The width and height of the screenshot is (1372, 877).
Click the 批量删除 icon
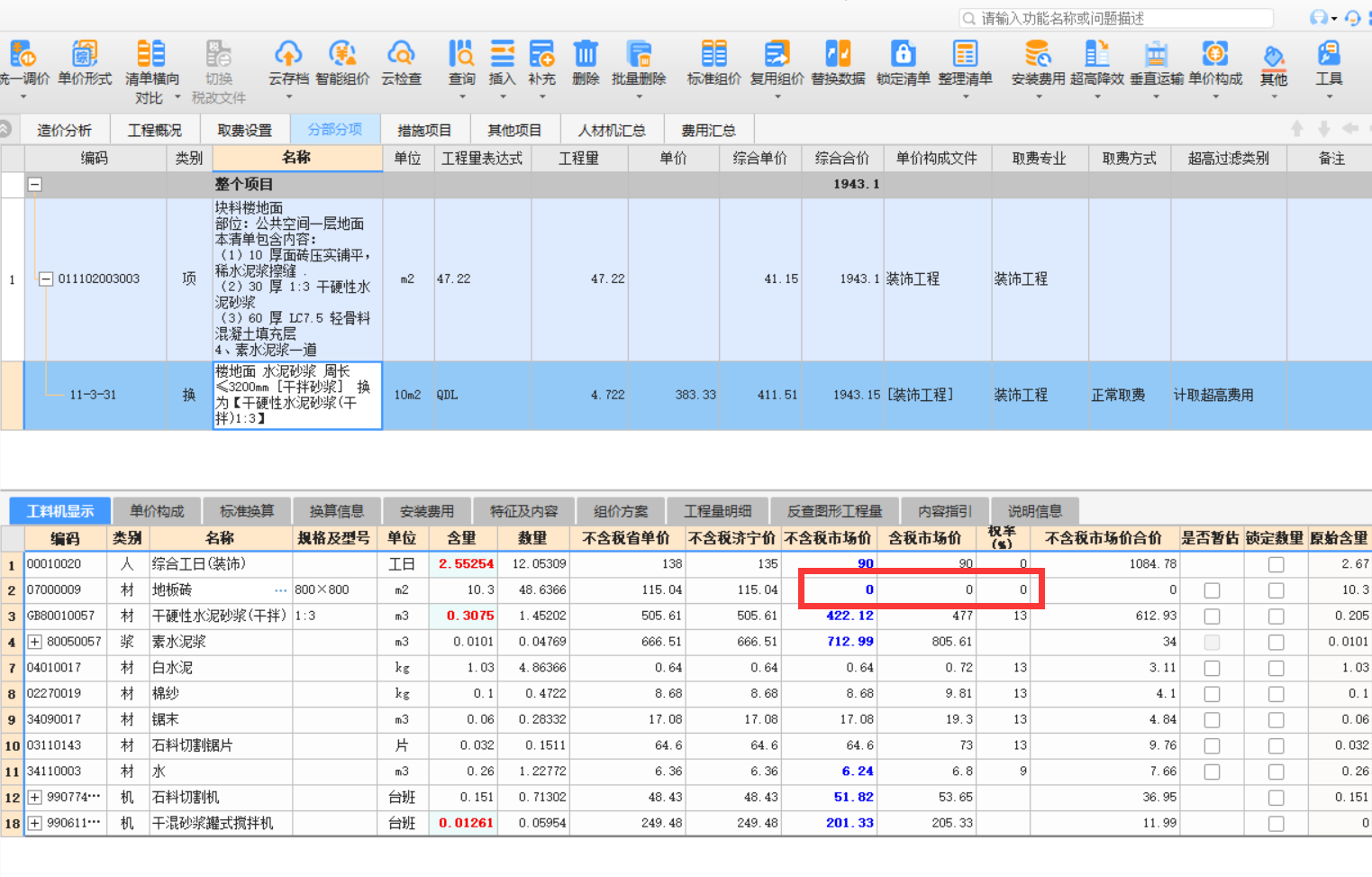click(x=639, y=56)
